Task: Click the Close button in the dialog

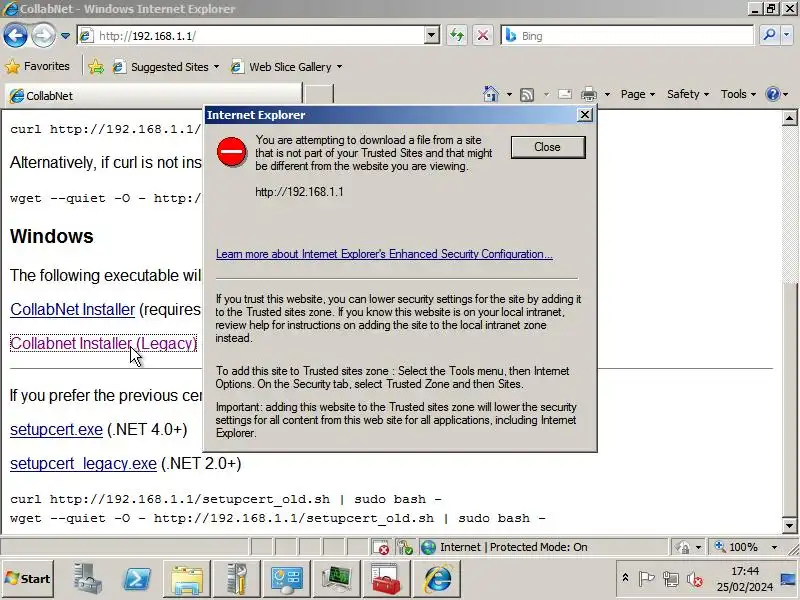Action: point(548,147)
